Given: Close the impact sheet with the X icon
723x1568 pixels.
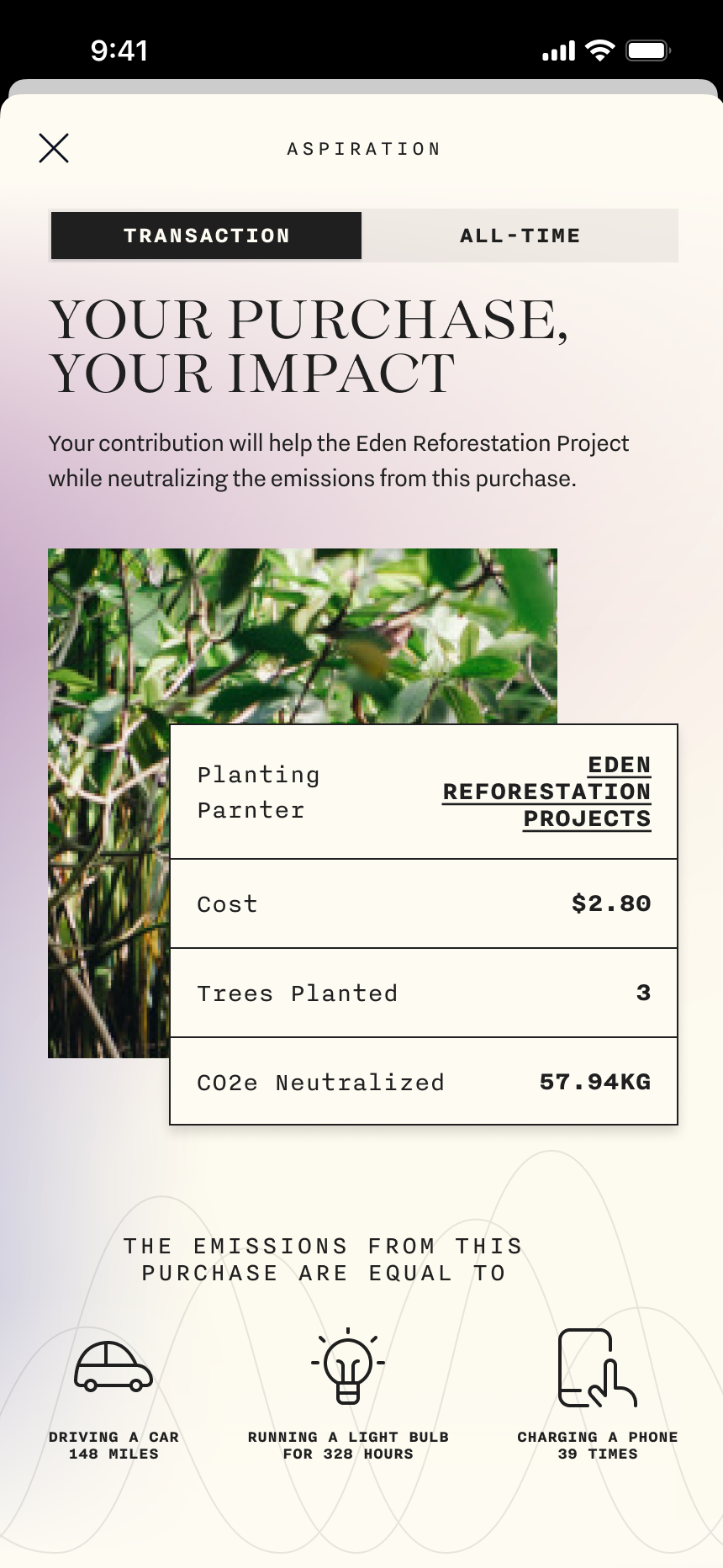Looking at the screenshot, I should click(x=54, y=148).
